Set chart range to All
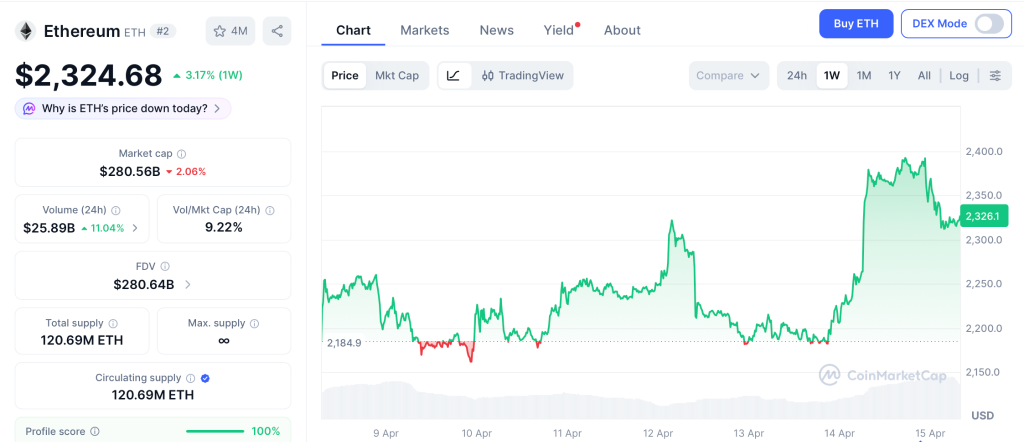 tap(924, 76)
